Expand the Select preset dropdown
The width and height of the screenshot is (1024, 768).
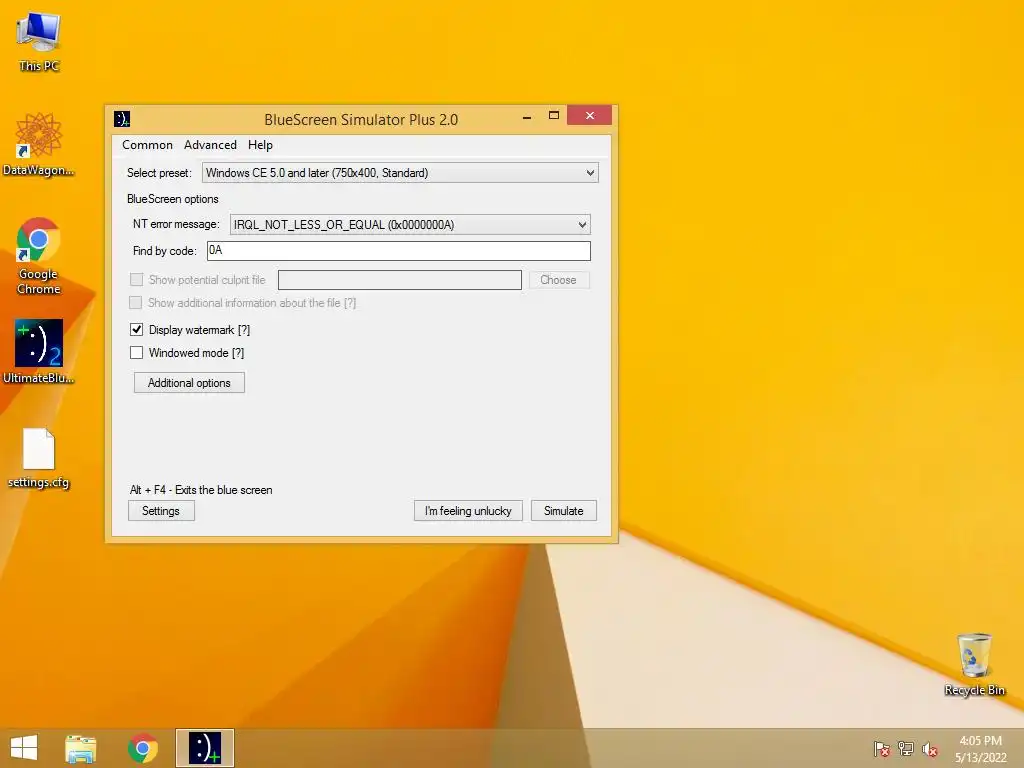(x=400, y=173)
